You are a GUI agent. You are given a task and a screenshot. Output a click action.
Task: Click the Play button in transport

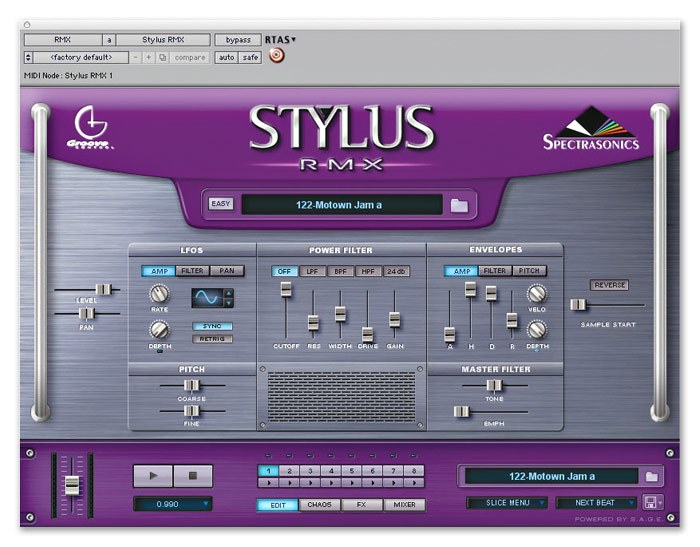click(x=153, y=475)
